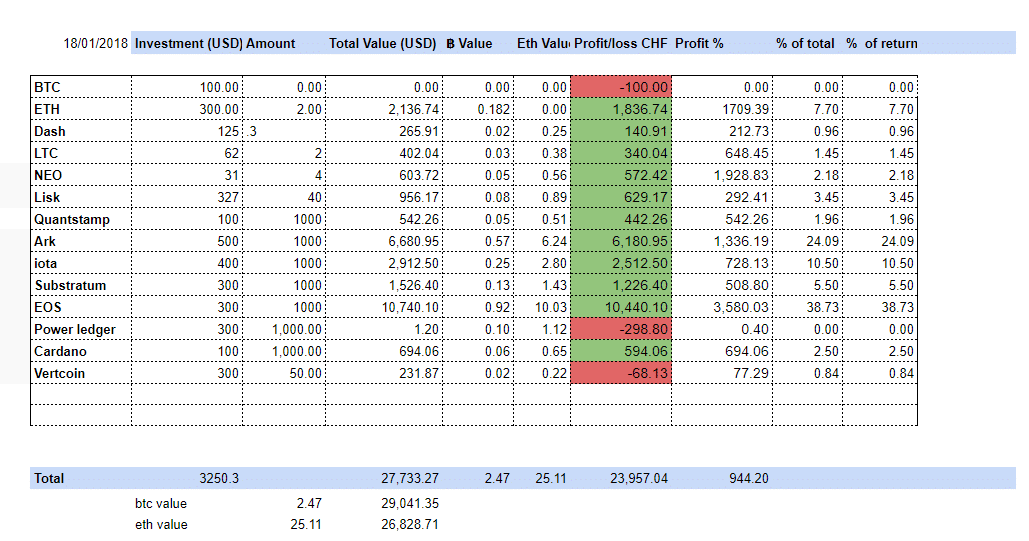This screenshot has width=1029, height=541.
Task: Click the Profit % column header
Action: (699, 43)
